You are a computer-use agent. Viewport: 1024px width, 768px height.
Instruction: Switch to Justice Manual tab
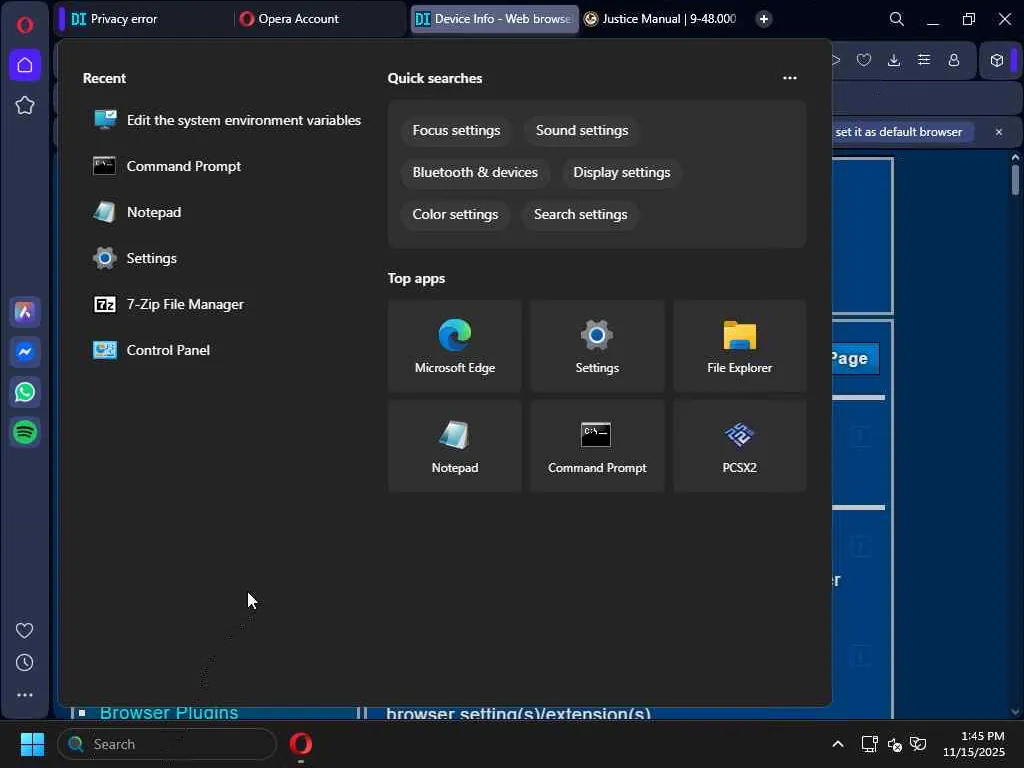[662, 19]
